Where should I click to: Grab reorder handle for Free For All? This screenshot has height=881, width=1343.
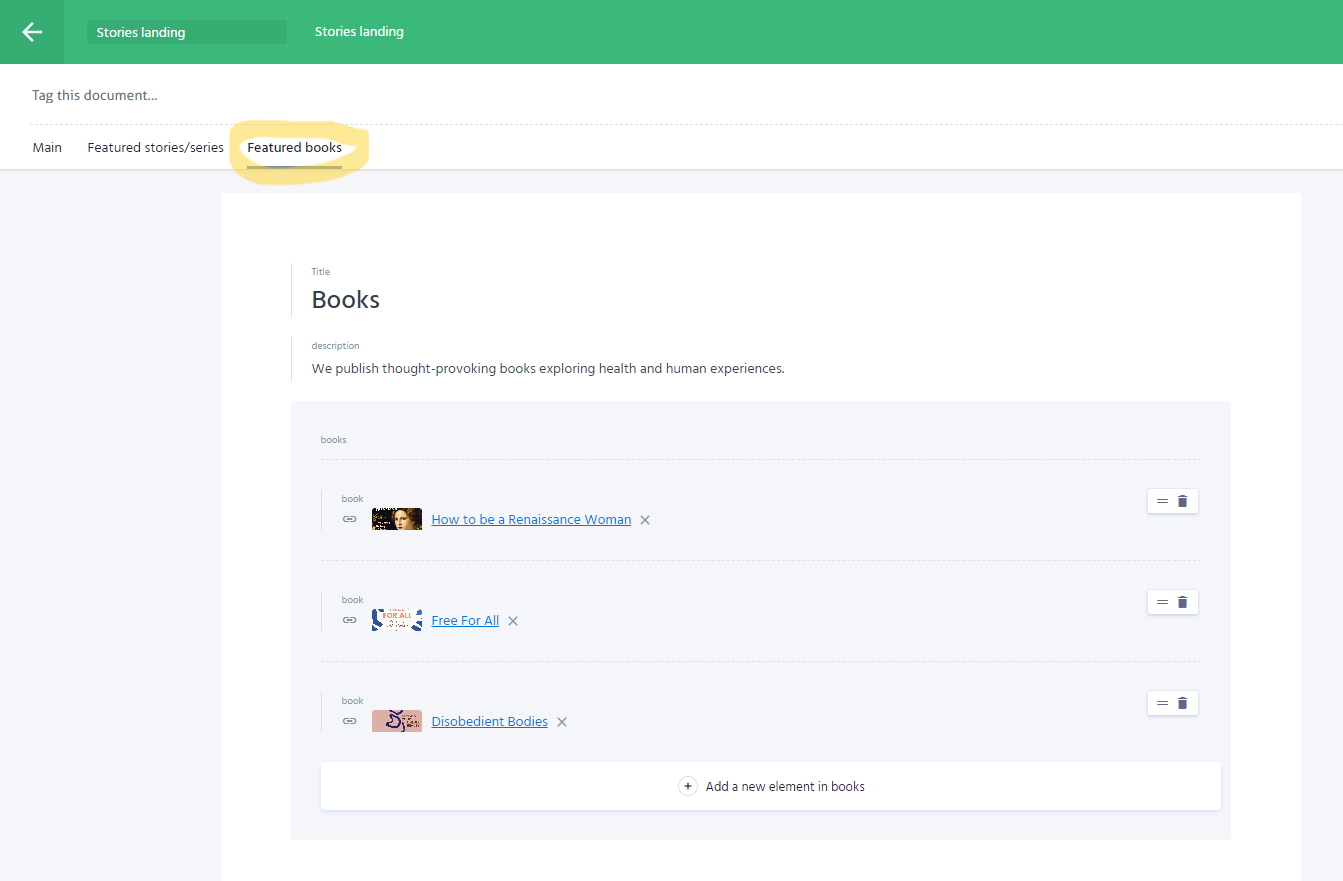[x=1162, y=602]
